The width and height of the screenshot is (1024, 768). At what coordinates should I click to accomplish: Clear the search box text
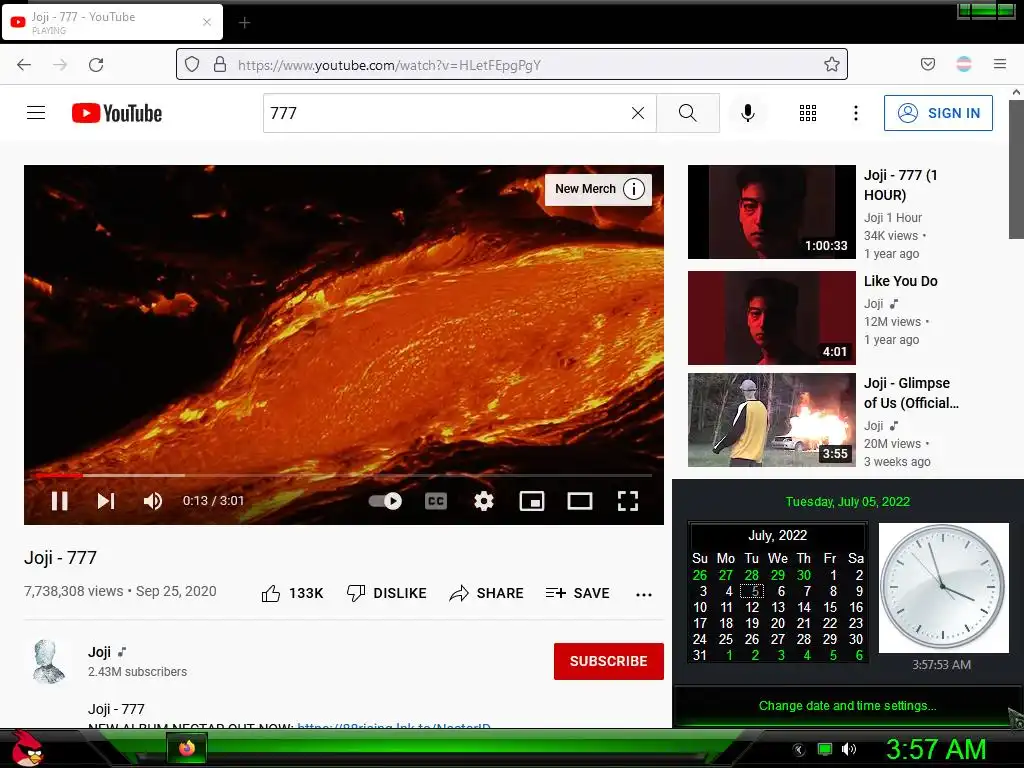tap(638, 113)
